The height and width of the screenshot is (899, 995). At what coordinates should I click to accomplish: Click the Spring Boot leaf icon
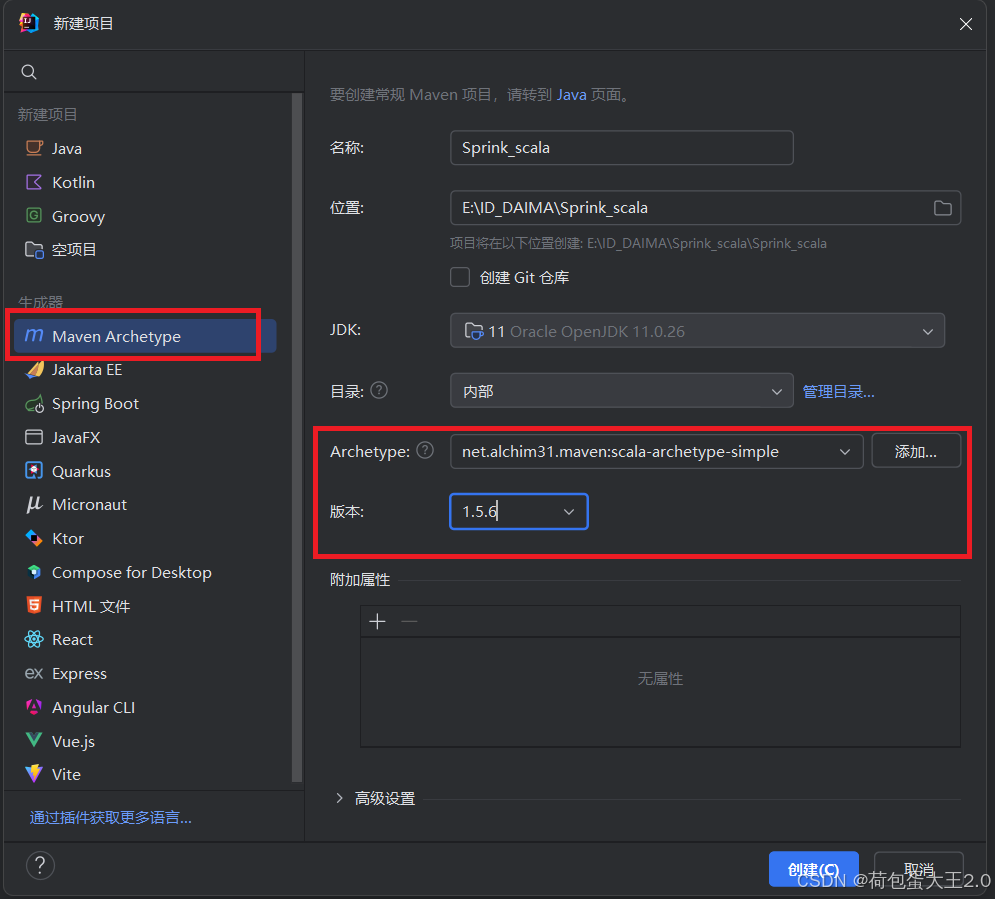(x=34, y=404)
